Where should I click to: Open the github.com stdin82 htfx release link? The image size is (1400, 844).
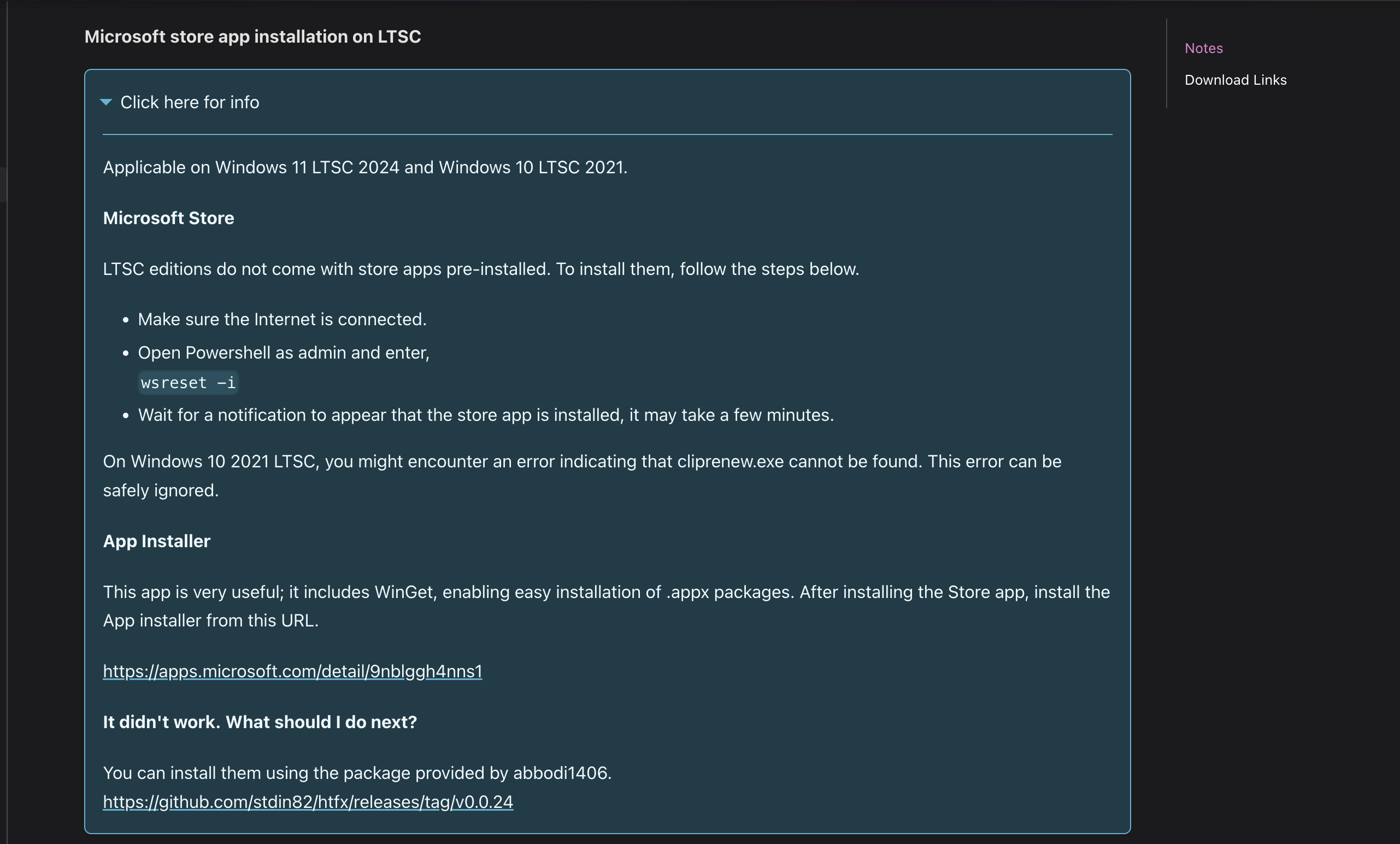[x=308, y=802]
